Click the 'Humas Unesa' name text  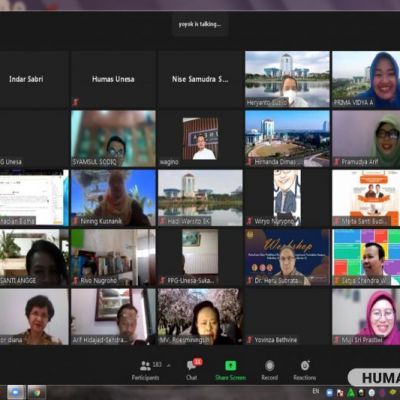pyautogui.click(x=113, y=79)
